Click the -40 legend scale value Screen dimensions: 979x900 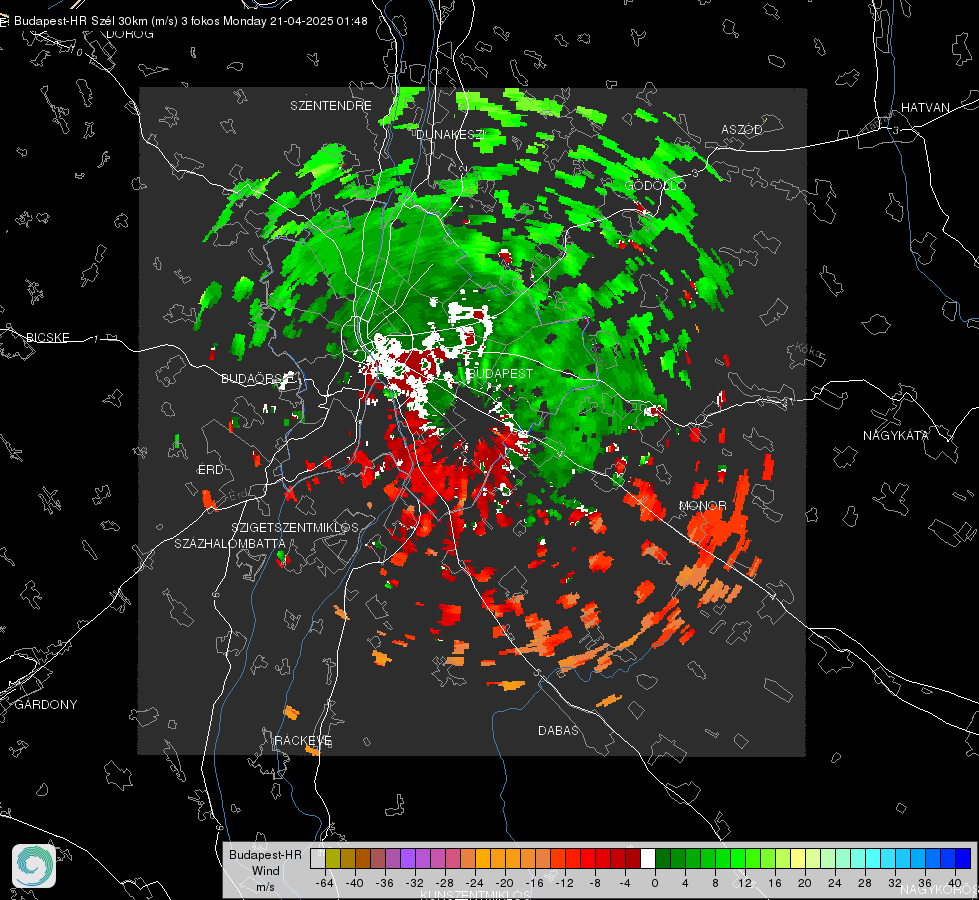[x=355, y=883]
